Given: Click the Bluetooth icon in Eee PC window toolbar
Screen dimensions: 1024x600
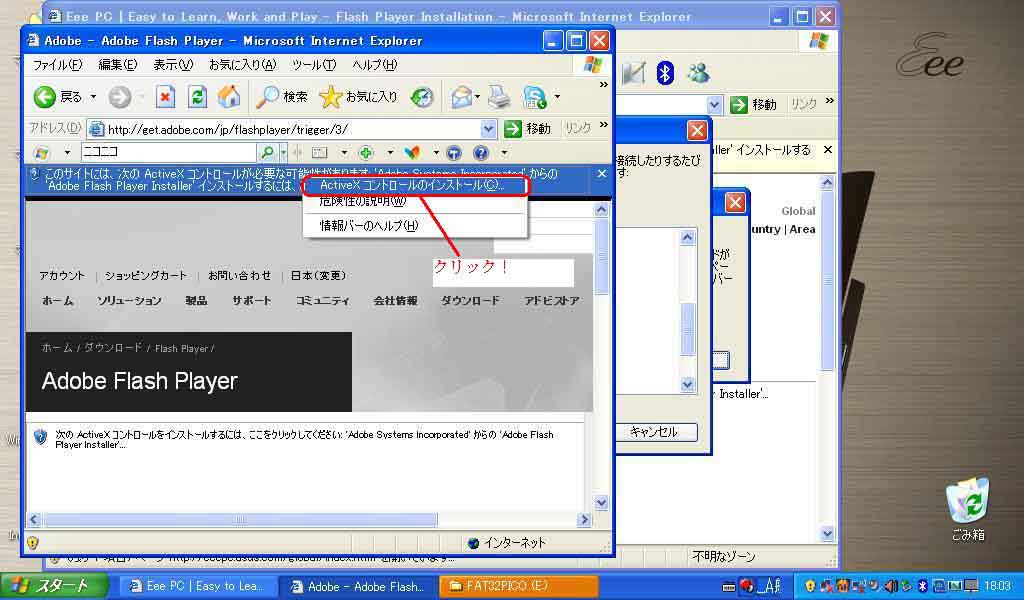Looking at the screenshot, I should 665,73.
